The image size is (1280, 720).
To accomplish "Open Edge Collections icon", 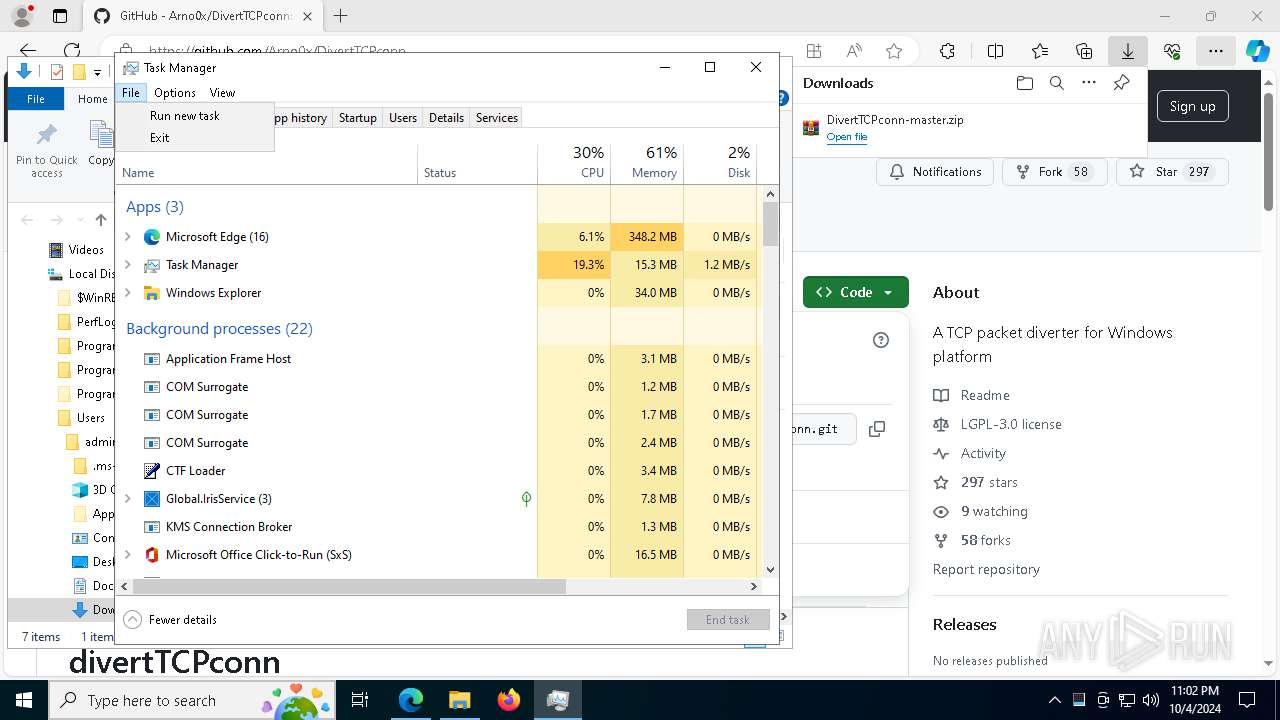I will 1084,51.
